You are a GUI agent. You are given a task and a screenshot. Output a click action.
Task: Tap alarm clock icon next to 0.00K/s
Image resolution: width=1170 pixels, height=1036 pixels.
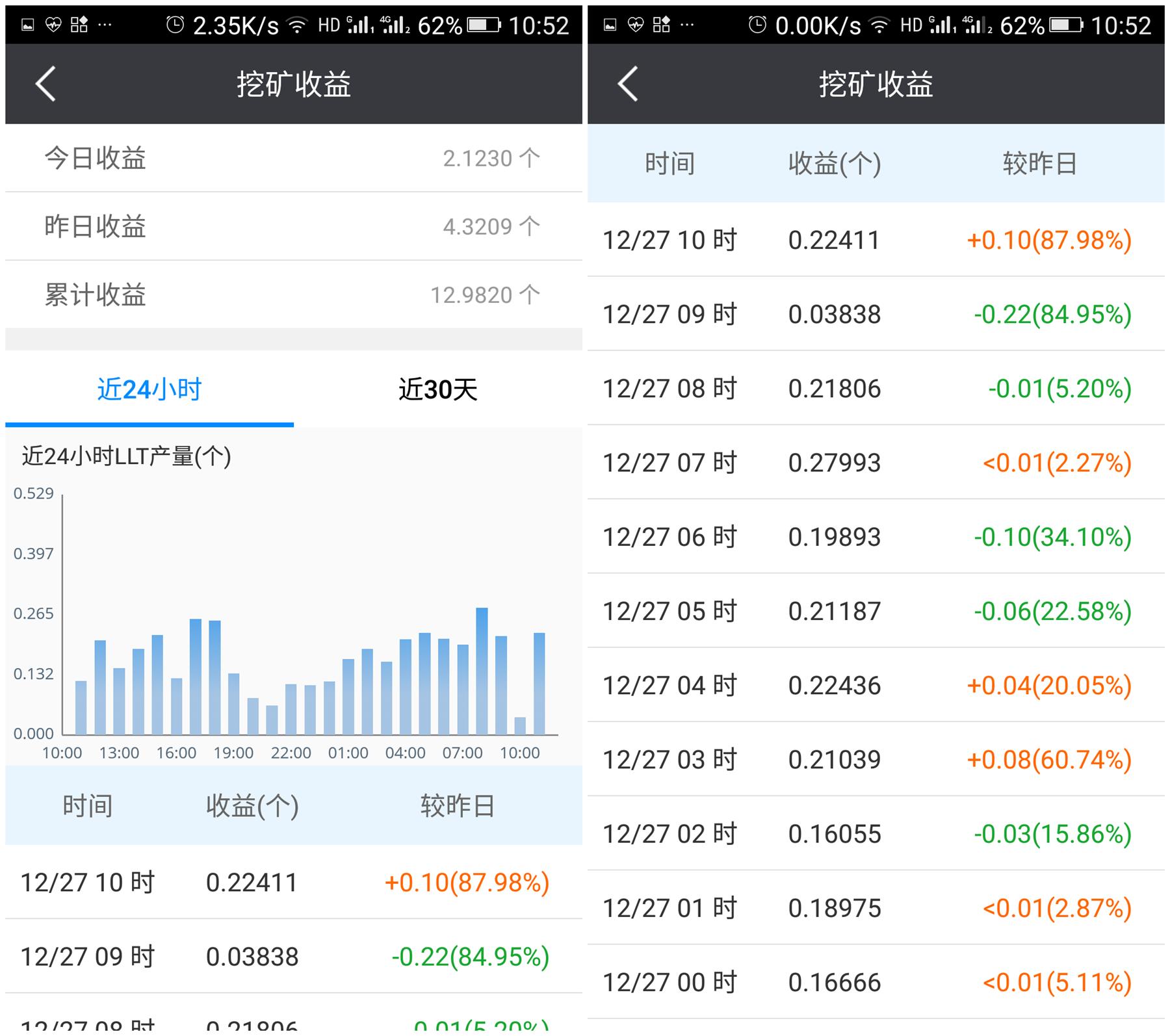757,25
